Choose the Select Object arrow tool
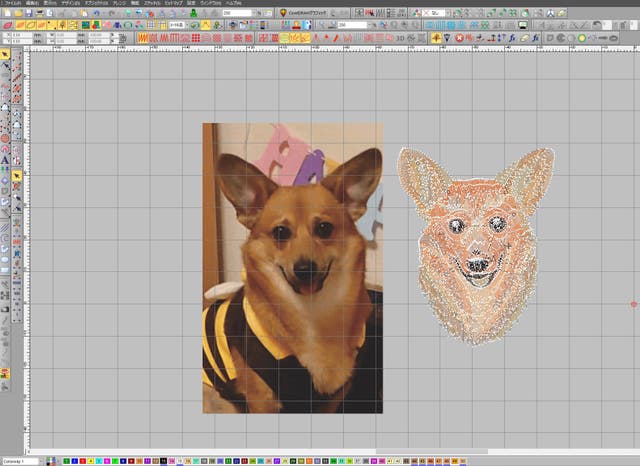Screen dimensions: 640x466 tap(5, 54)
